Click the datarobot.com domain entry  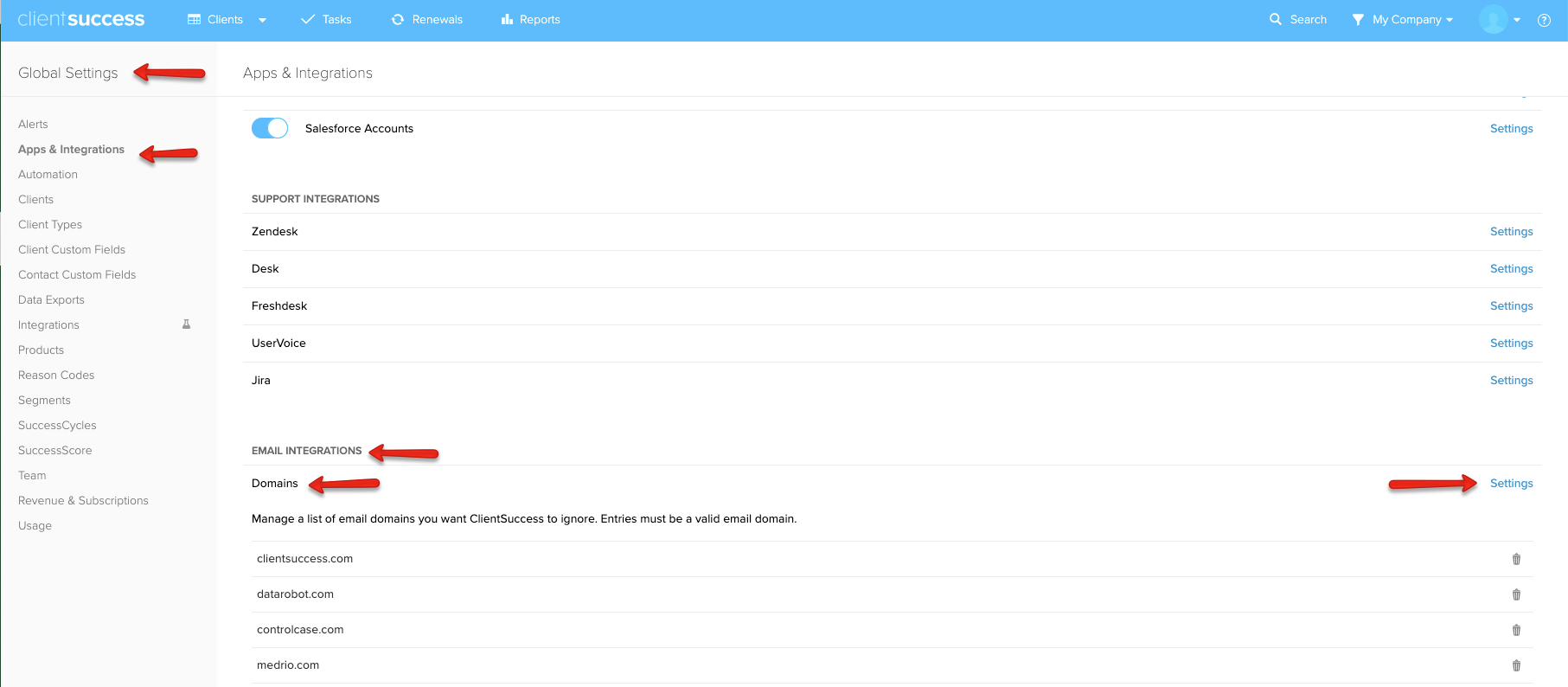(295, 594)
